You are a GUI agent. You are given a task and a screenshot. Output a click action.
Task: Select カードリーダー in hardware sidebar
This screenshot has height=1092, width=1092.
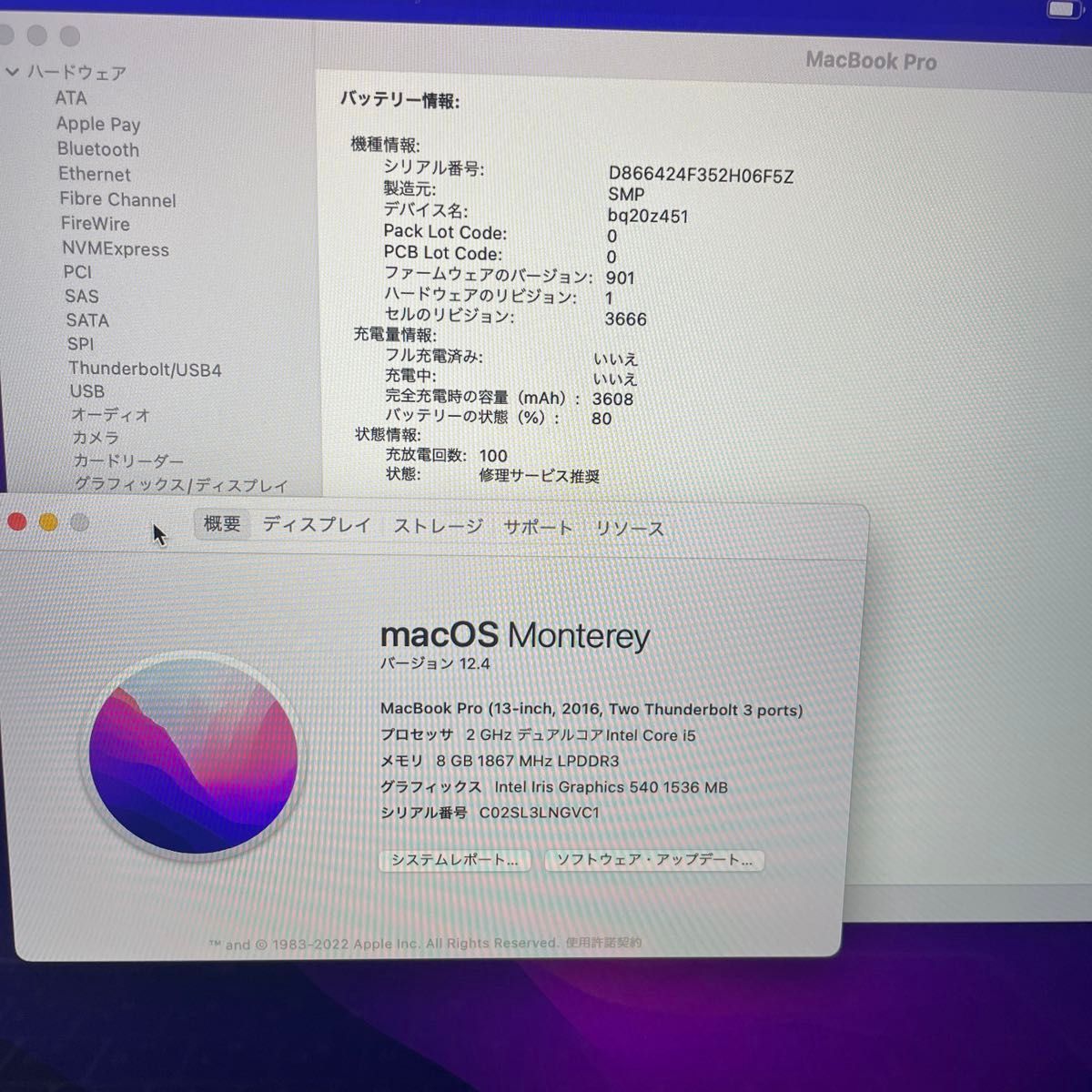point(128,461)
